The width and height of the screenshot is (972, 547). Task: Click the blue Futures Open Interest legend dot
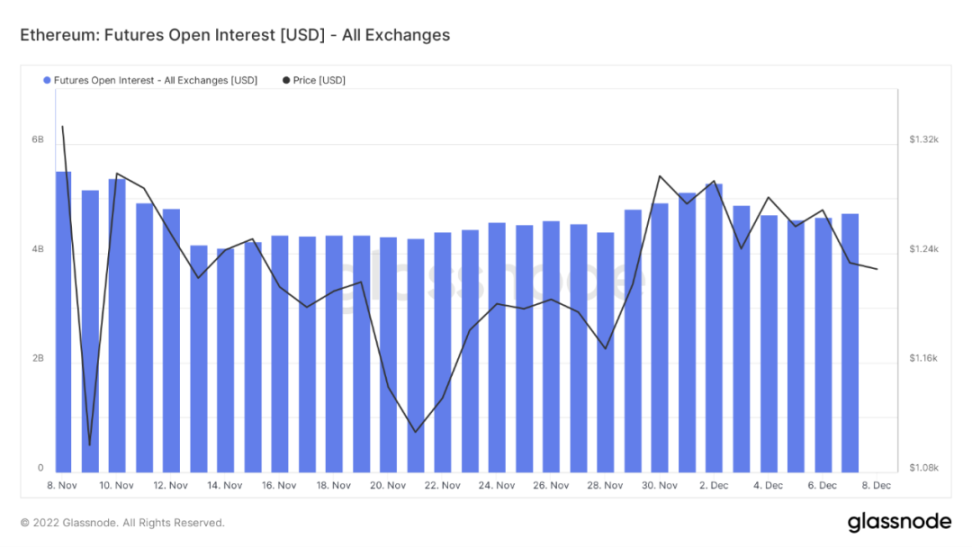point(46,80)
